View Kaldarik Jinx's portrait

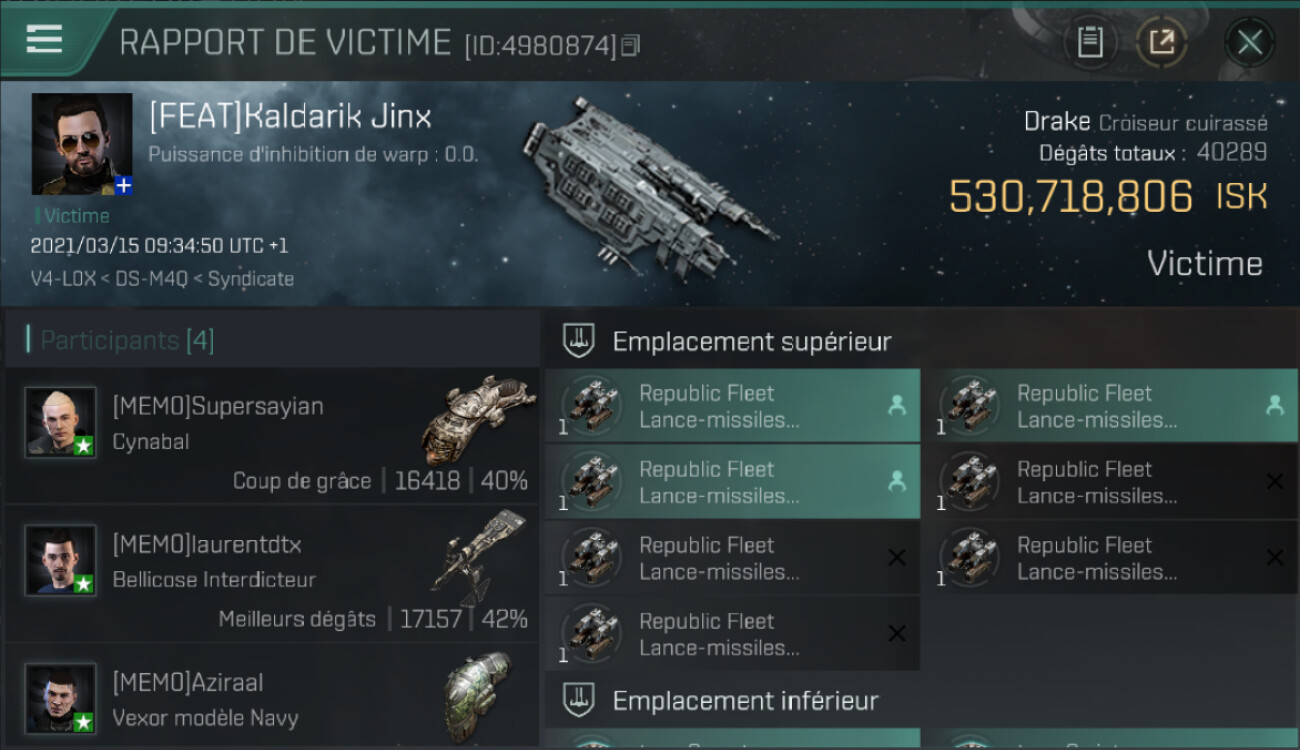click(x=82, y=144)
